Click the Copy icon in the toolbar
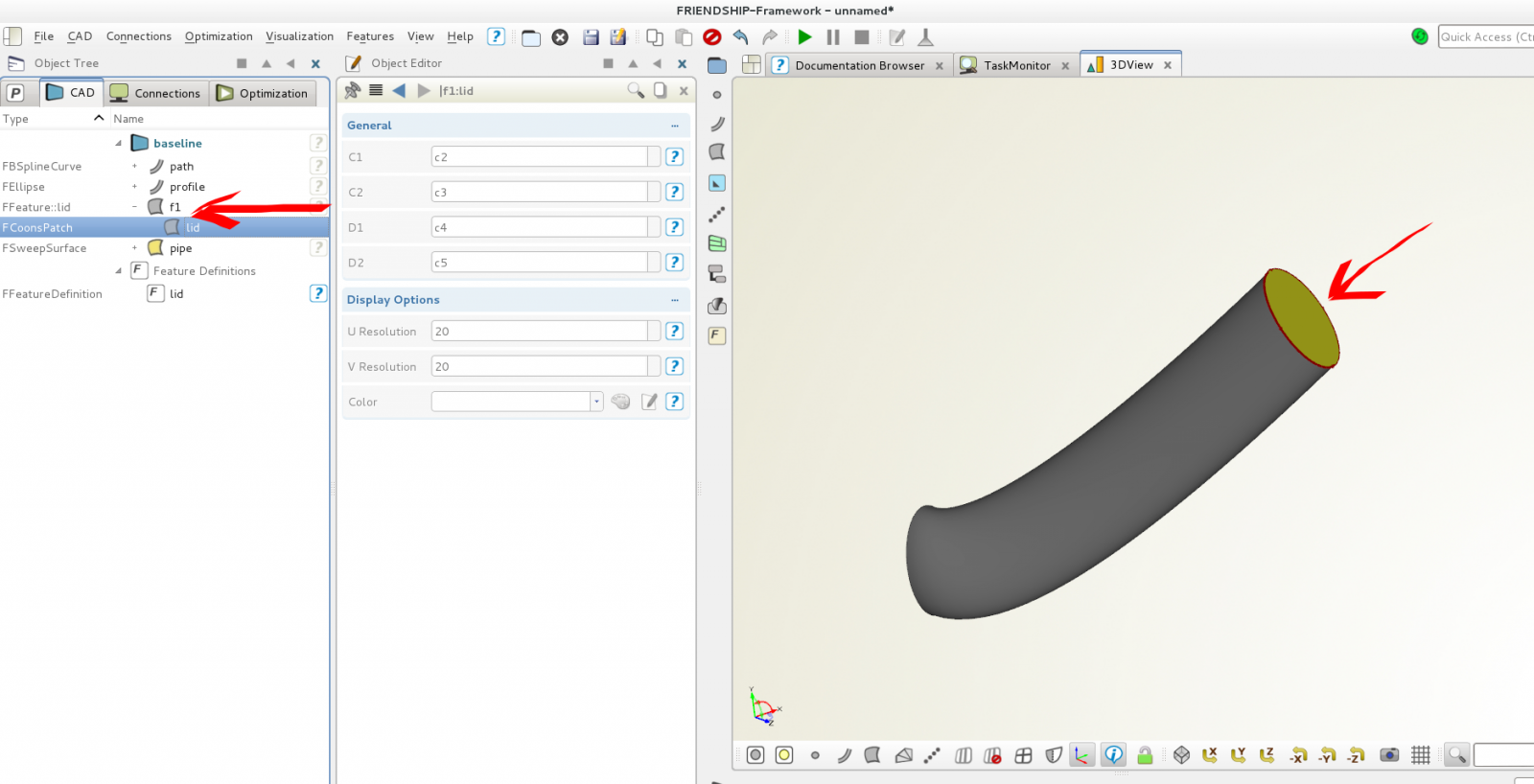The image size is (1534, 784). click(x=655, y=37)
